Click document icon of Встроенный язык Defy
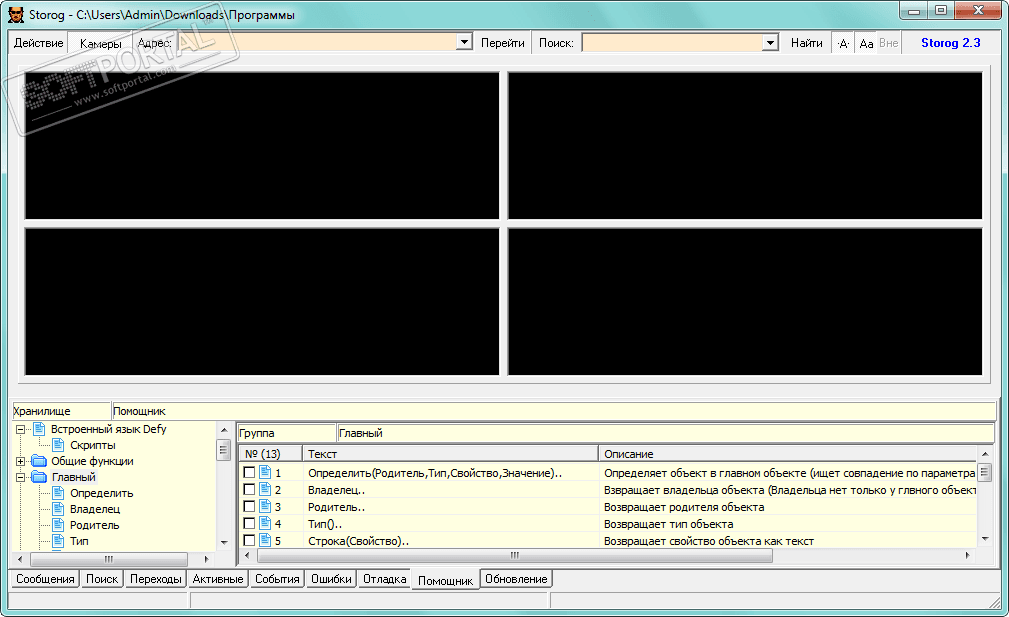The width and height of the screenshot is (1009, 617). [39, 428]
